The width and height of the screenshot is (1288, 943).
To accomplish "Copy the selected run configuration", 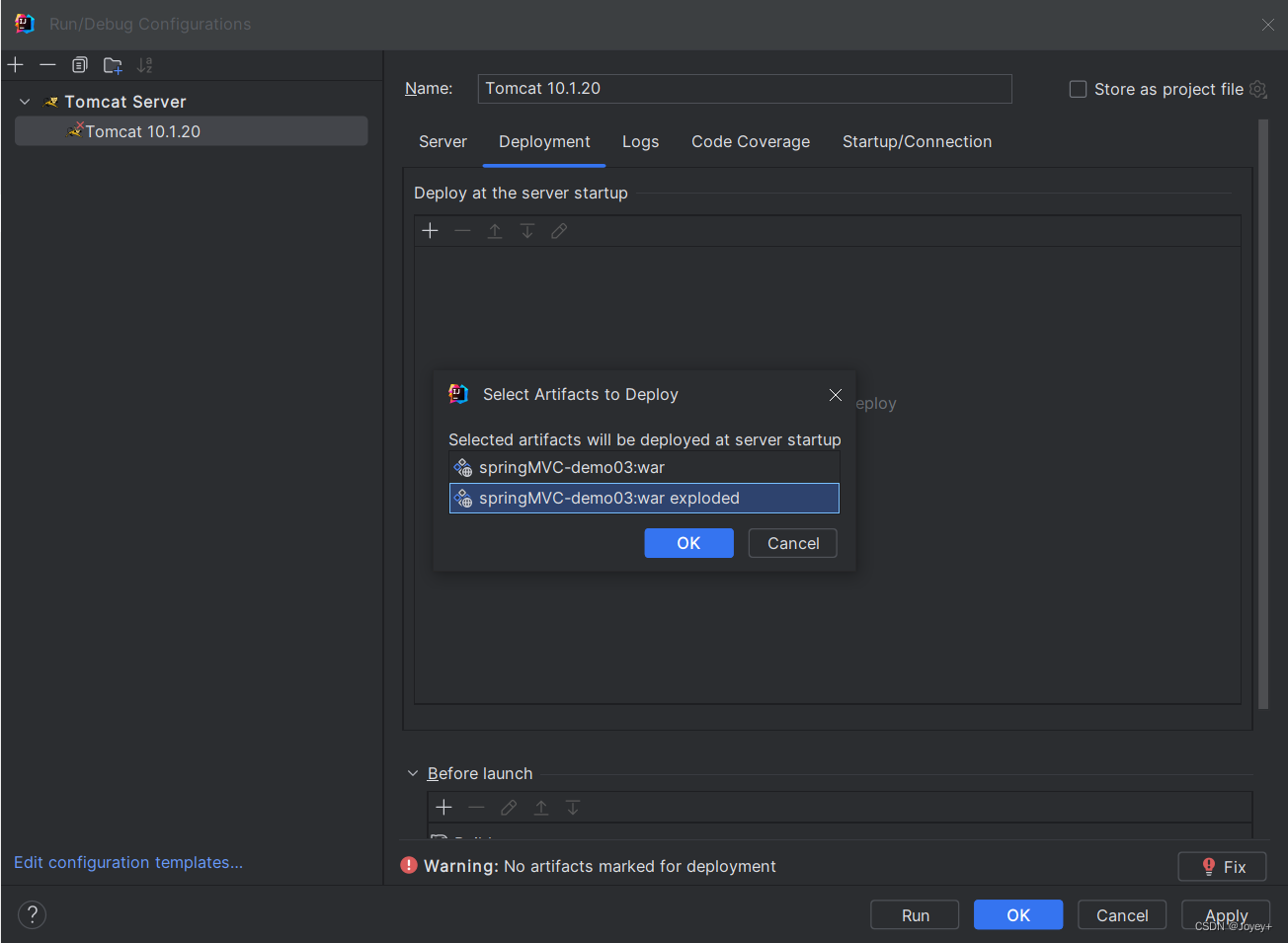I will [80, 65].
